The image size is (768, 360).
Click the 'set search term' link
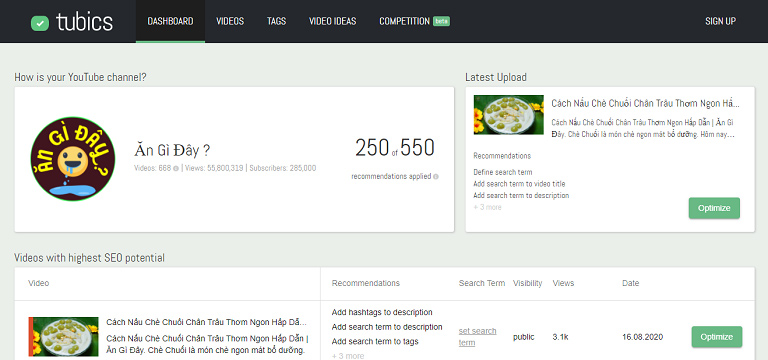pos(478,337)
